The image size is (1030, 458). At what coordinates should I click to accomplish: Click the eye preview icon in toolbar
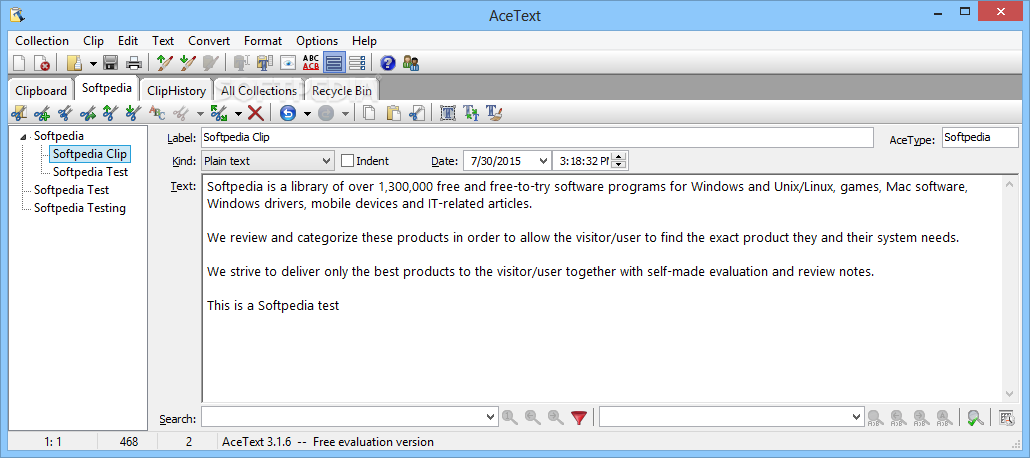[288, 63]
